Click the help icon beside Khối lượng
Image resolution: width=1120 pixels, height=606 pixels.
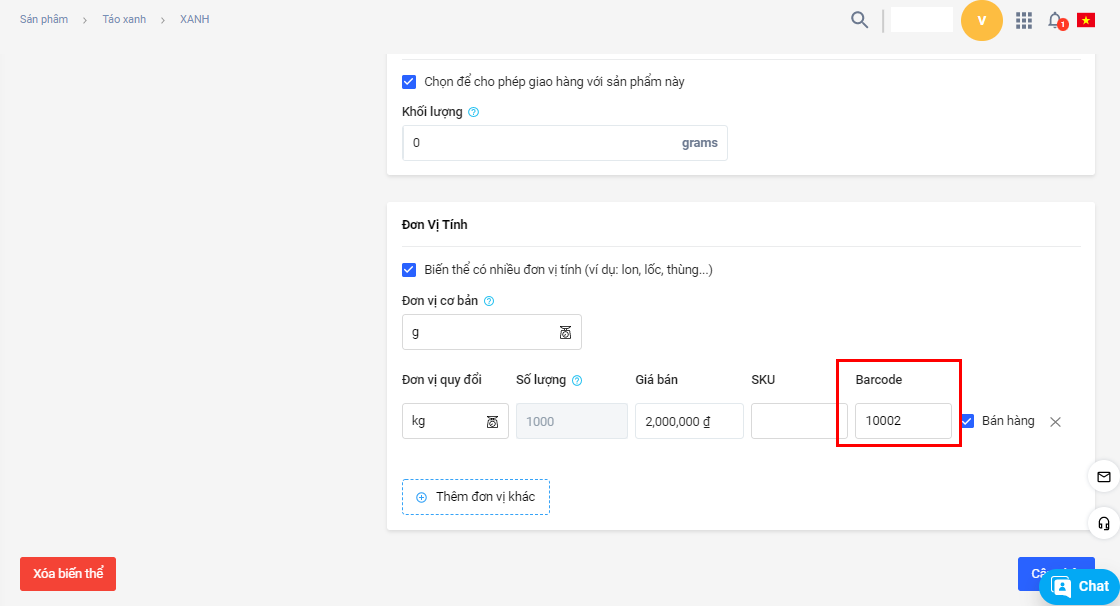click(x=474, y=112)
